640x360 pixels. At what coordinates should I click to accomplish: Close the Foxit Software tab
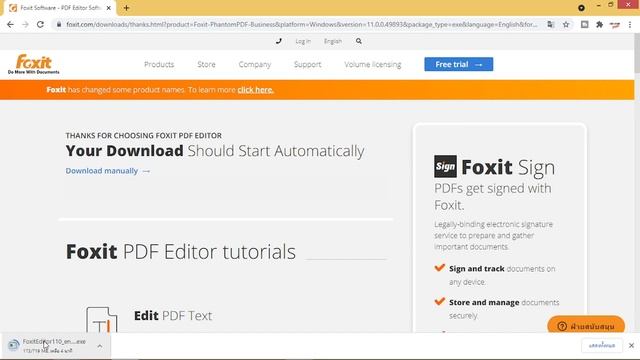tap(109, 8)
